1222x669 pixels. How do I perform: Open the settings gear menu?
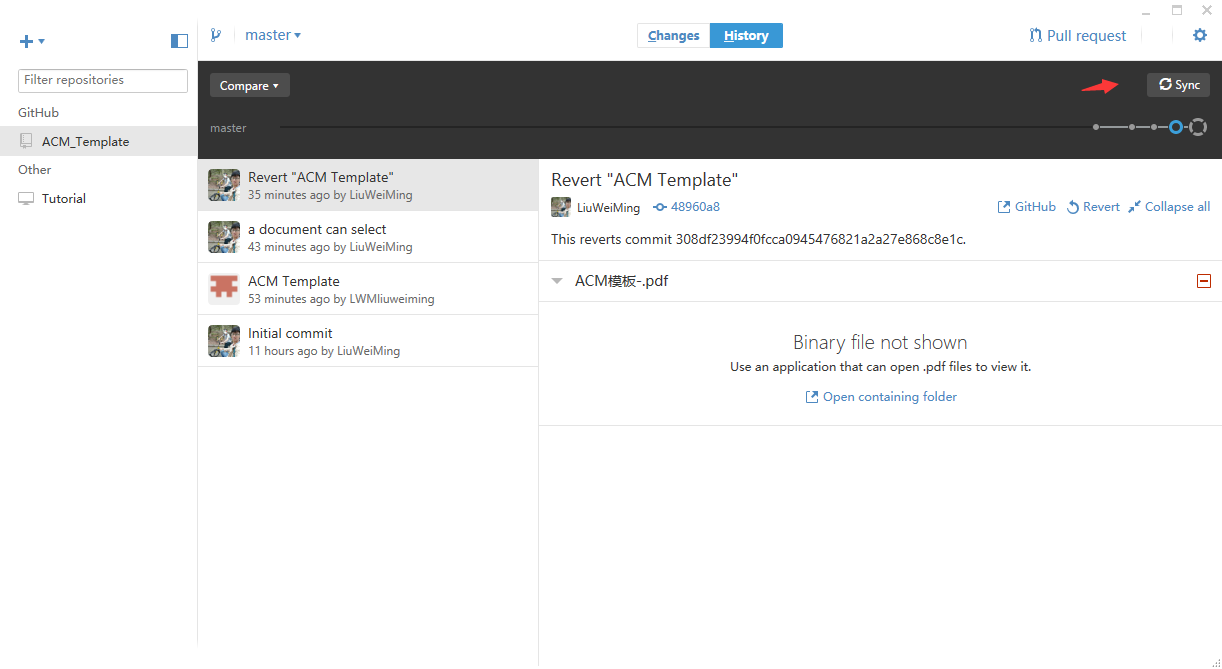coord(1200,35)
